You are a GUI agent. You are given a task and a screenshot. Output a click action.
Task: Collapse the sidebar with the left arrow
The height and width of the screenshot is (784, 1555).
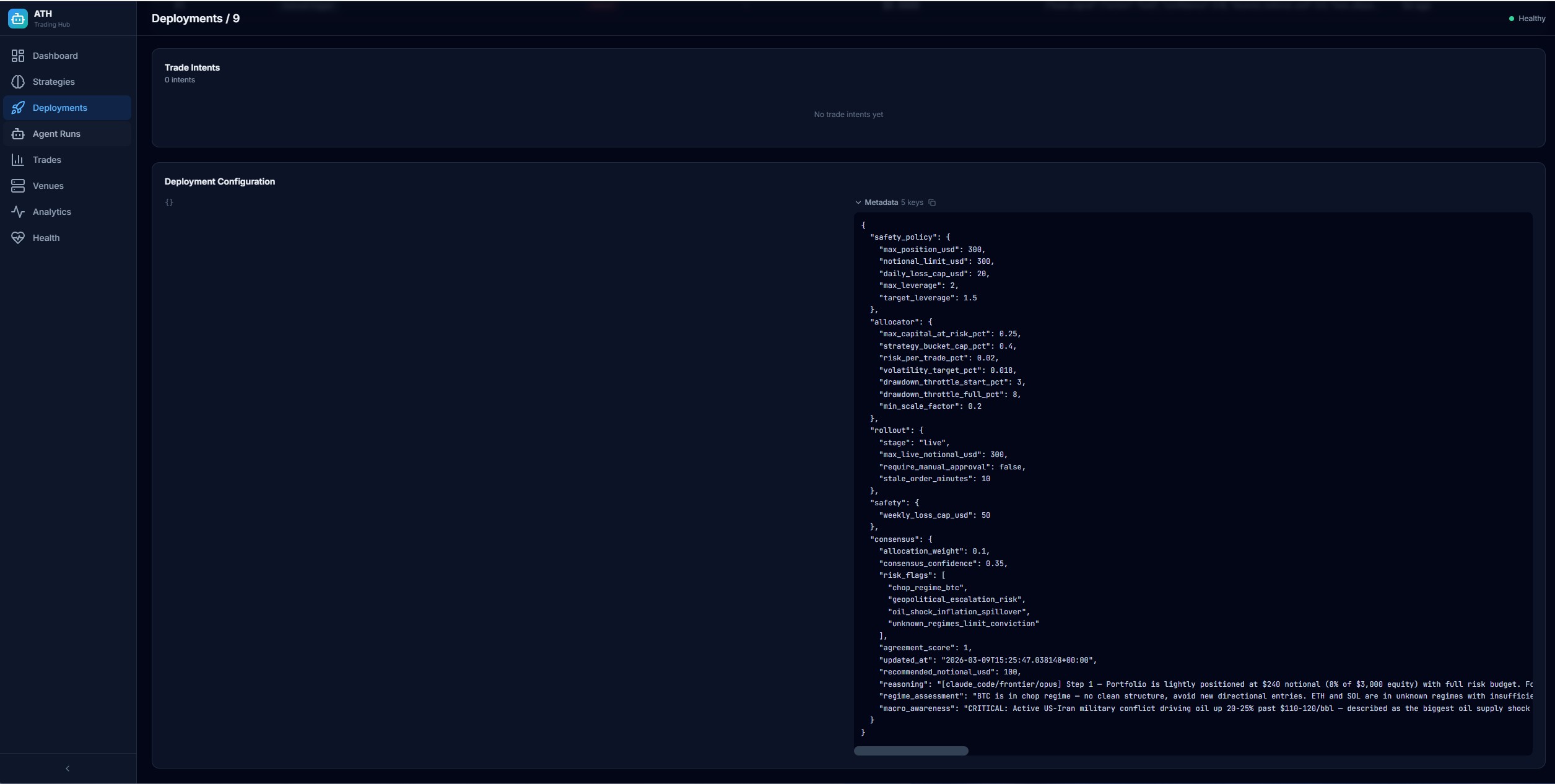pos(68,769)
